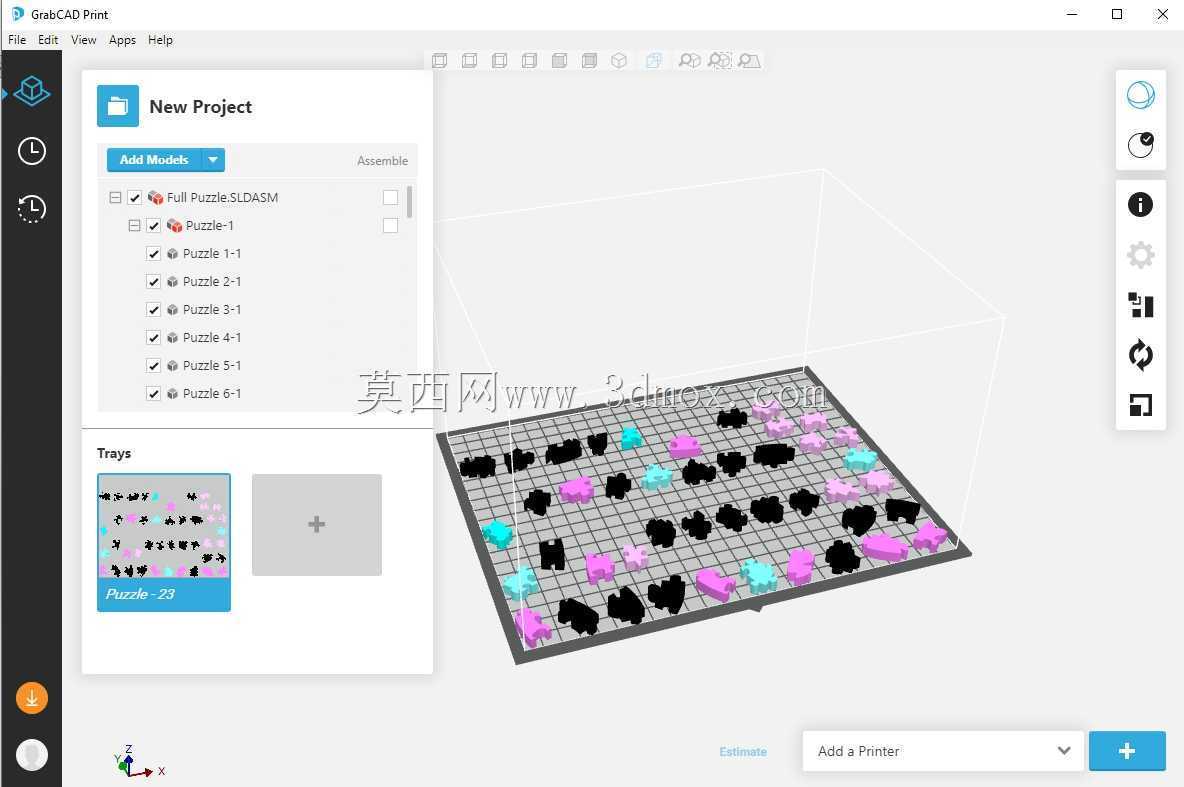Click the orient/rotate arrows icon
The width and height of the screenshot is (1184, 787).
pos(1140,355)
